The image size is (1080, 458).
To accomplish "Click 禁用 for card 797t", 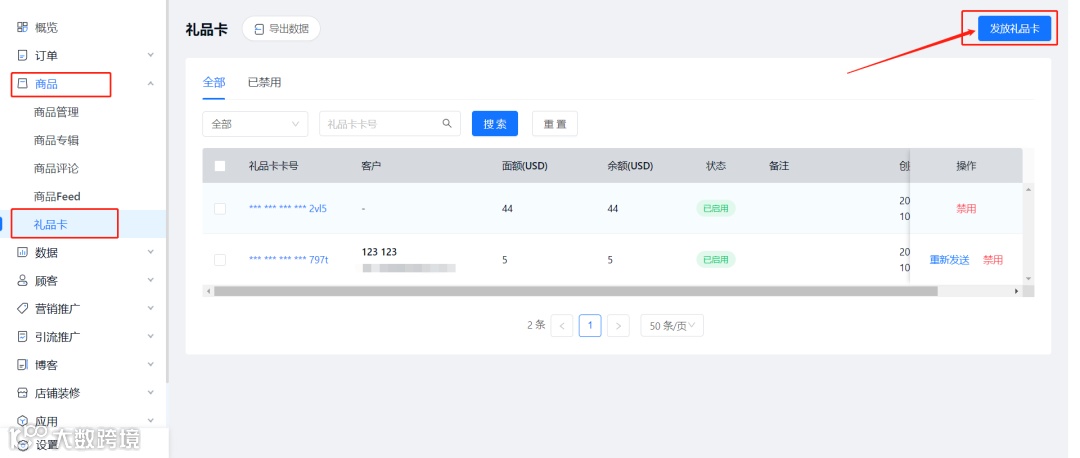I will point(993,260).
